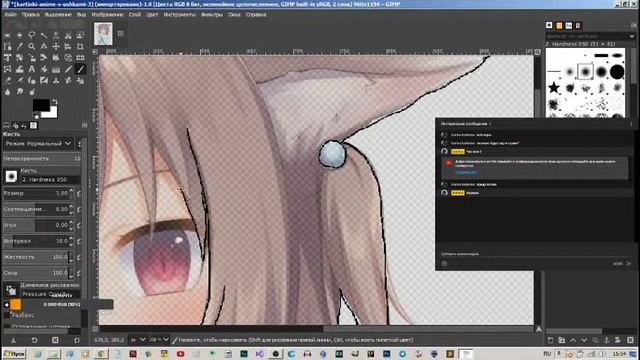Select the Bucket Fill tool
This screenshot has height=360, width=640.
coord(44,69)
